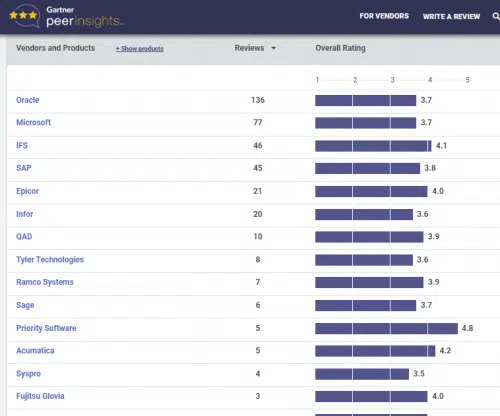Open the Infor vendor link
Screen dimensions: 500x416
pyautogui.click(x=24, y=214)
